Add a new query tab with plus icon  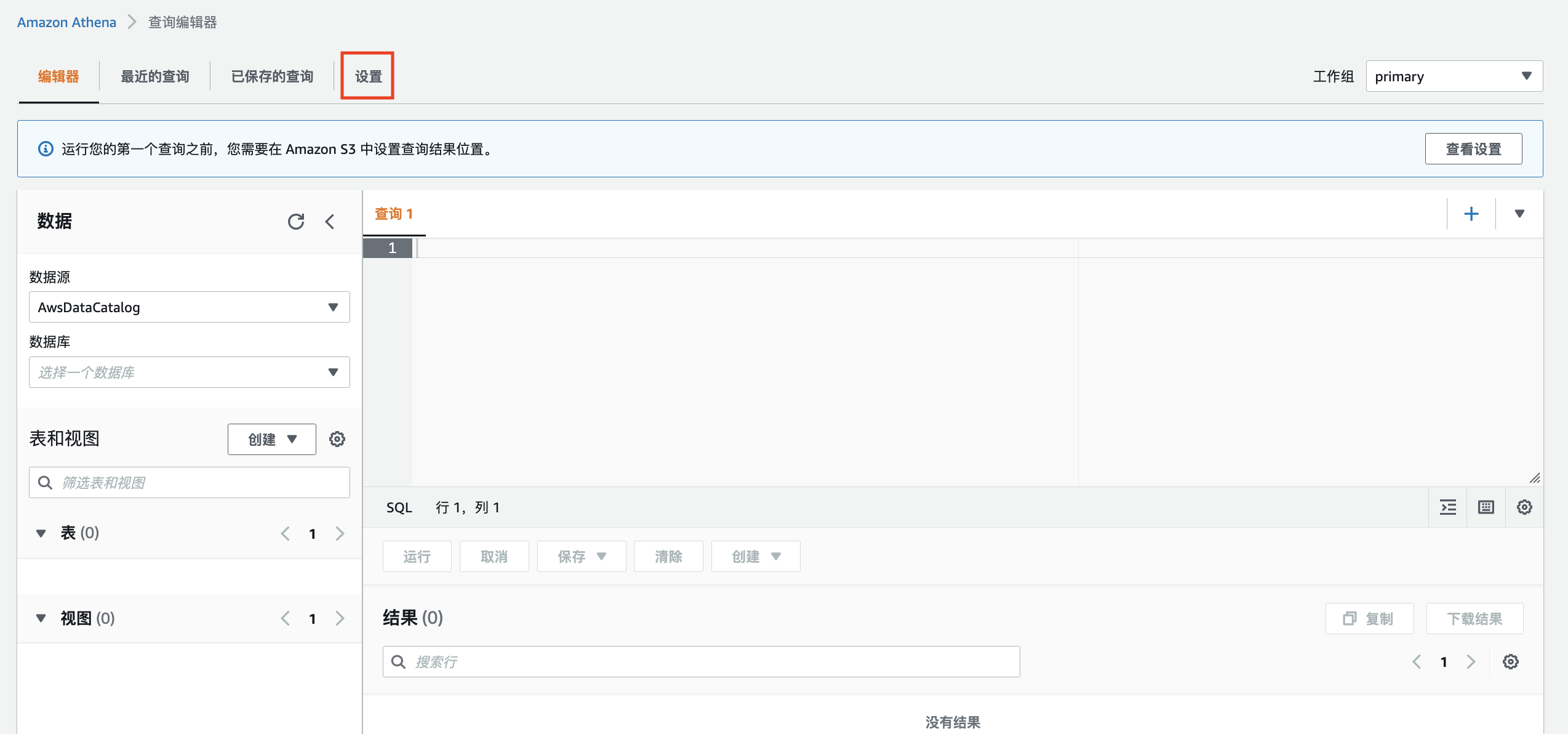[x=1471, y=214]
